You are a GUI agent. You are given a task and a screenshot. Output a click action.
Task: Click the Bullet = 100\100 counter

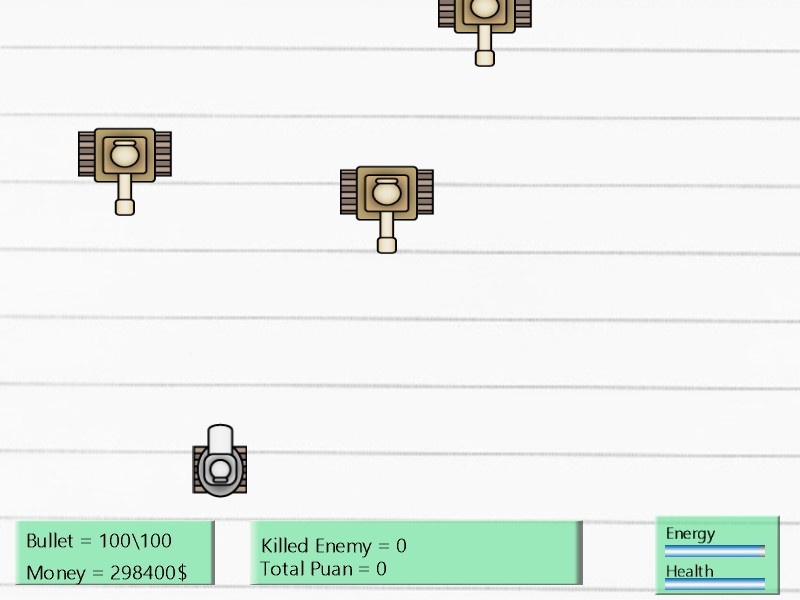pyautogui.click(x=99, y=540)
